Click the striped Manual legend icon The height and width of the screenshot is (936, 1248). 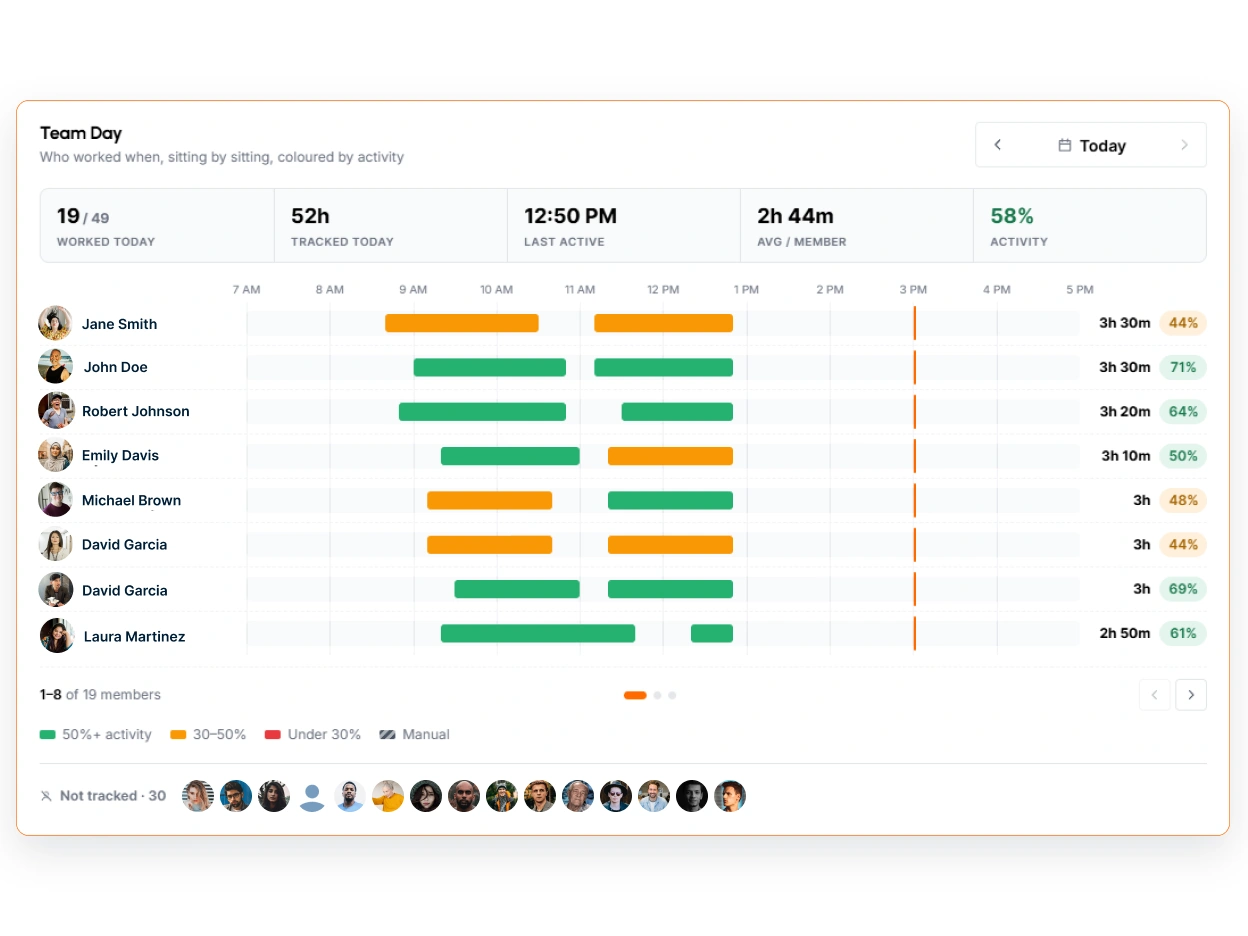click(387, 734)
